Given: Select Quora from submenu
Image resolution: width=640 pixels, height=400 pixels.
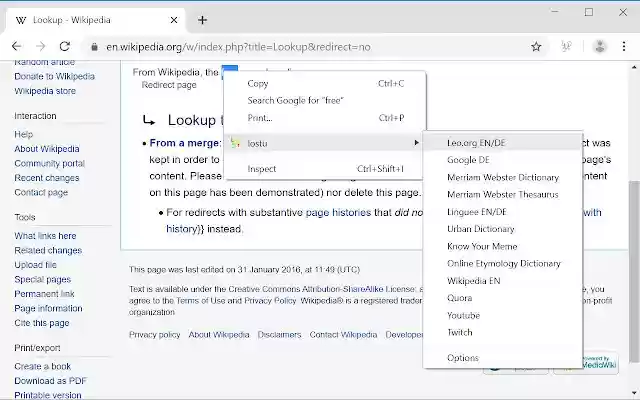Looking at the screenshot, I should click(x=503, y=298).
